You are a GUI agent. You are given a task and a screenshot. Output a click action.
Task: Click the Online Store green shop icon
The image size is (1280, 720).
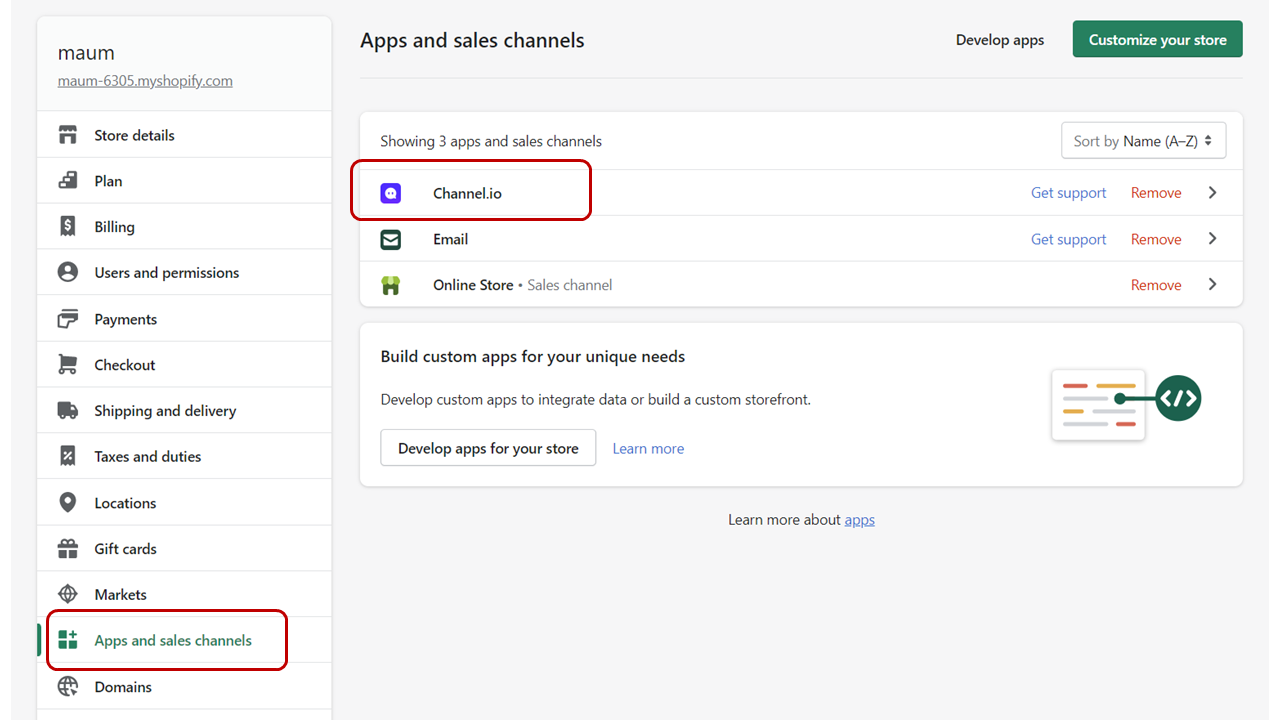click(391, 285)
